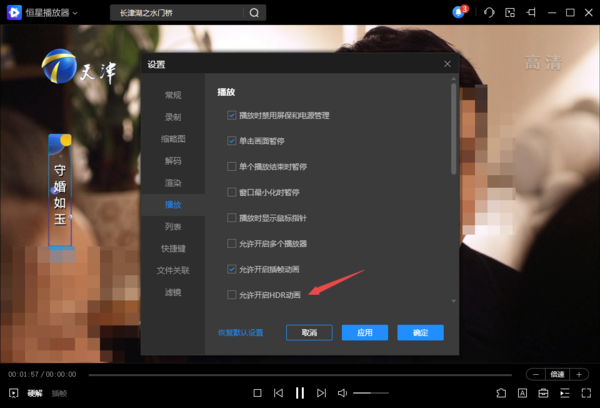Click the 恢复默认设置 link
The height and width of the screenshot is (408, 600).
pos(240,332)
